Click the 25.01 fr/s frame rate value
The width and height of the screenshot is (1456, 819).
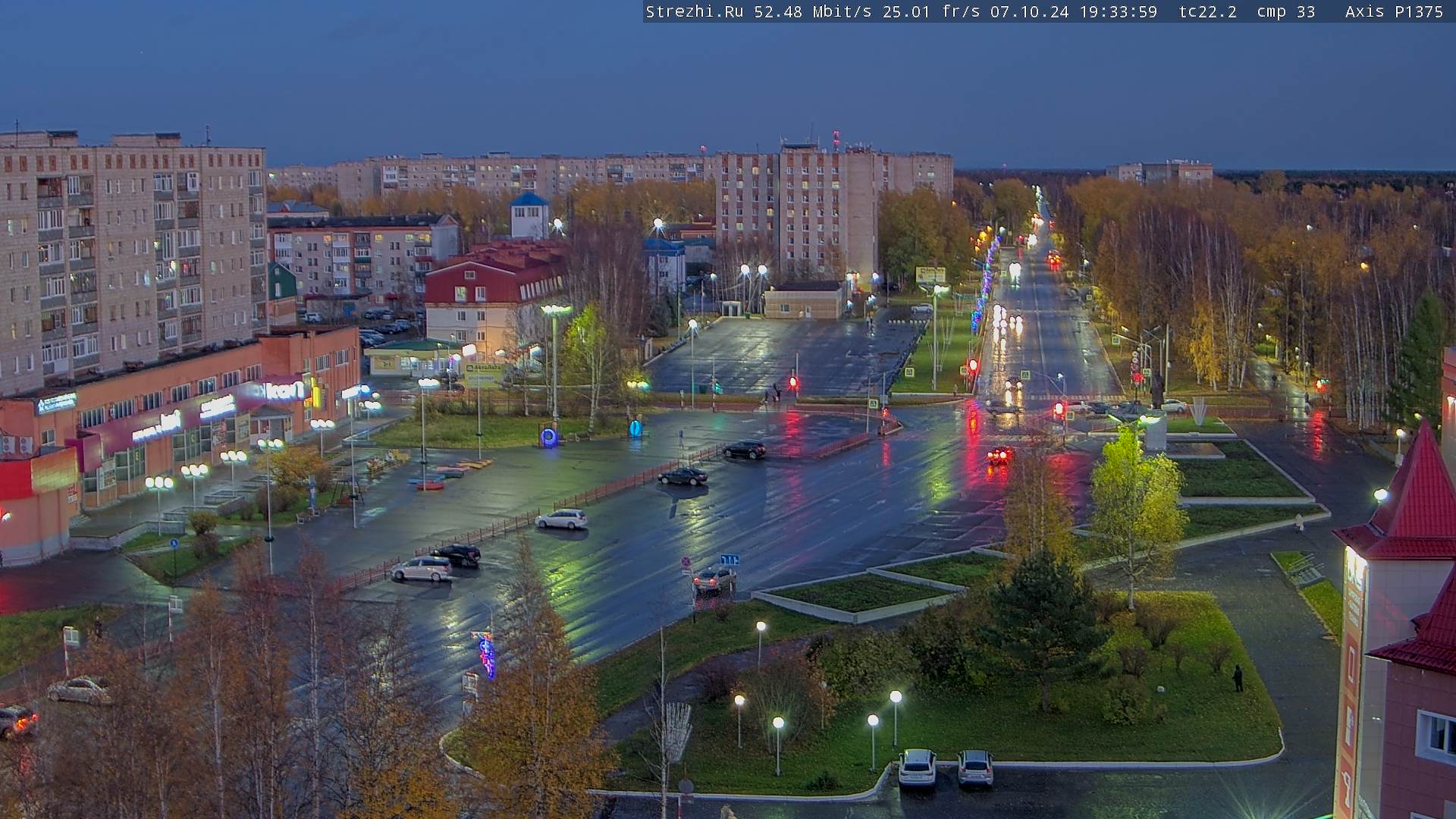931,11
